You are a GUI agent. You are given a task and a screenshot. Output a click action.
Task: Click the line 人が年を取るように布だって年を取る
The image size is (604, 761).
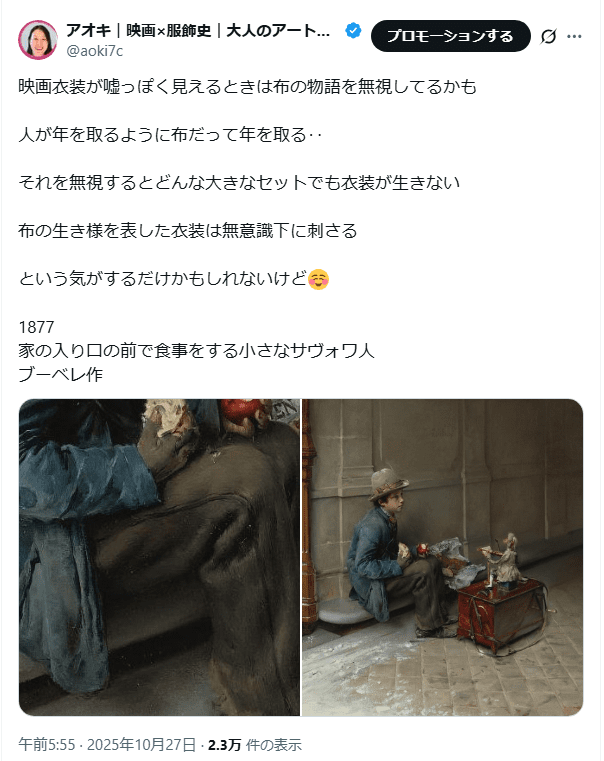[x=170, y=134]
